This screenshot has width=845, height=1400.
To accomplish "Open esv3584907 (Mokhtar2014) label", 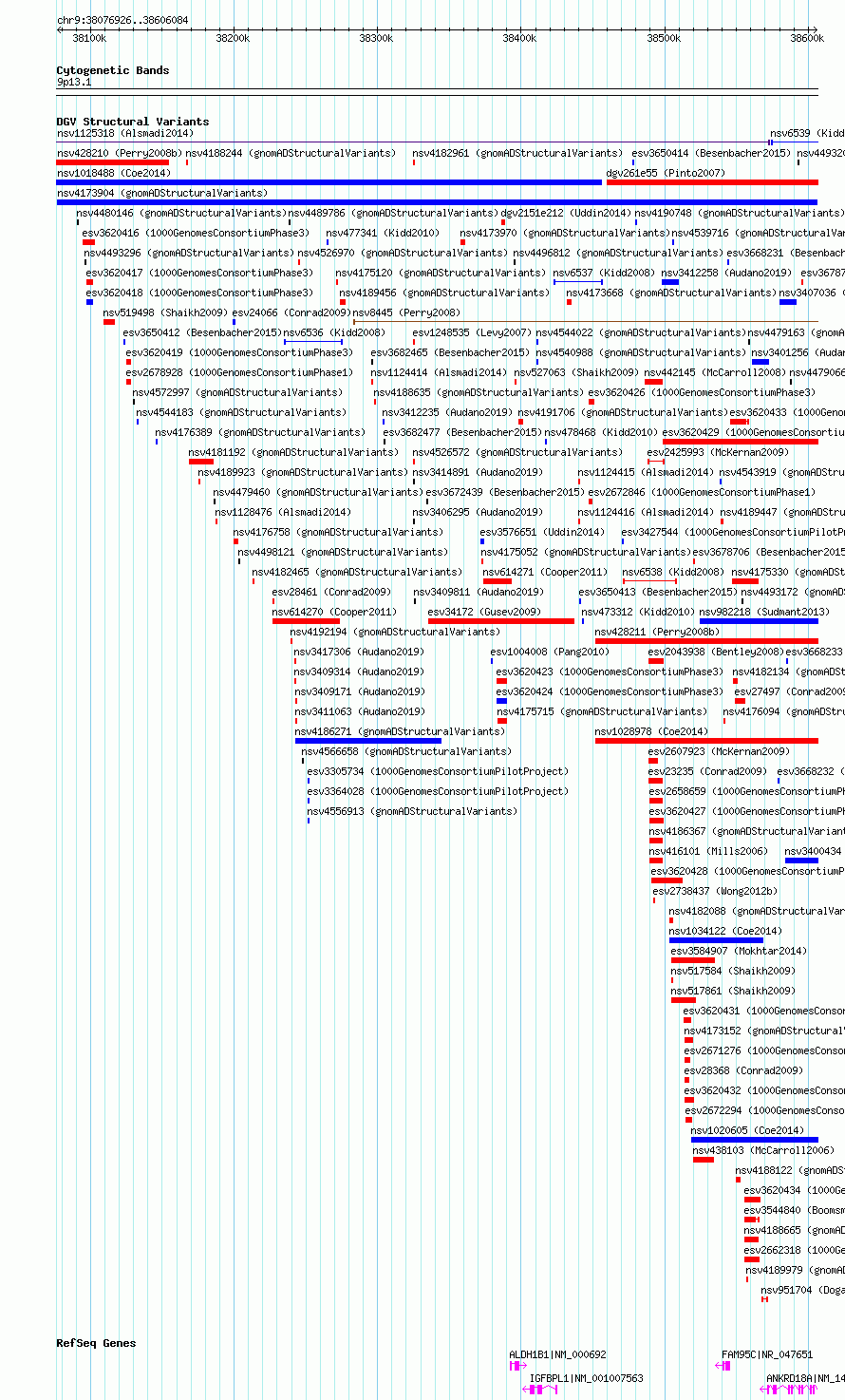I will [x=739, y=951].
